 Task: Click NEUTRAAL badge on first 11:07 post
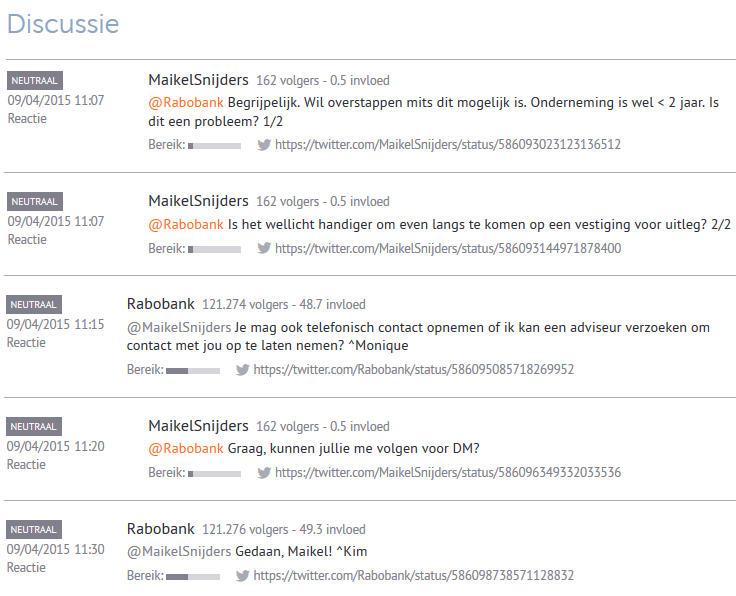click(35, 81)
